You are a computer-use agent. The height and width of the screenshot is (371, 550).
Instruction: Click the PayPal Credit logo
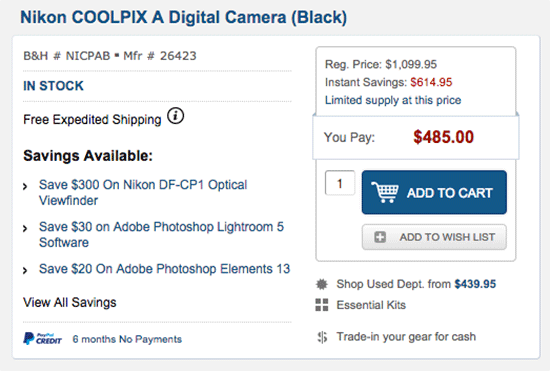[x=42, y=339]
